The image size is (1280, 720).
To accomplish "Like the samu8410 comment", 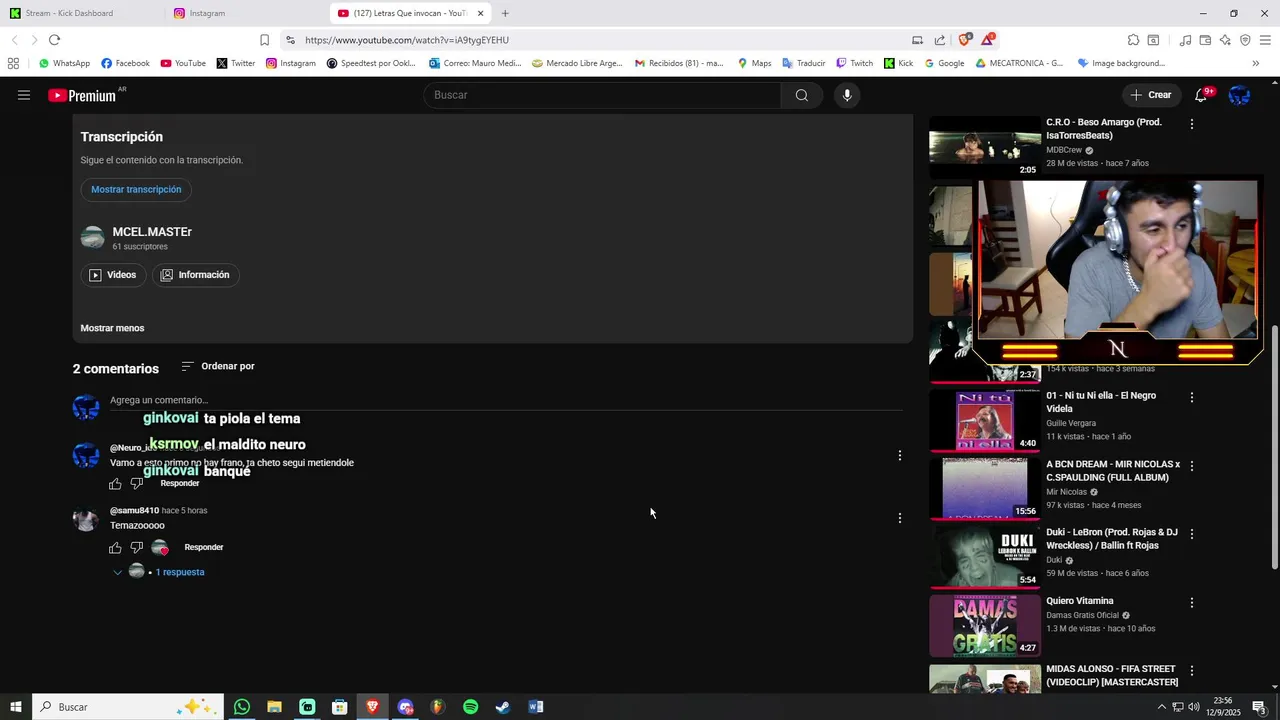I will pos(115,548).
